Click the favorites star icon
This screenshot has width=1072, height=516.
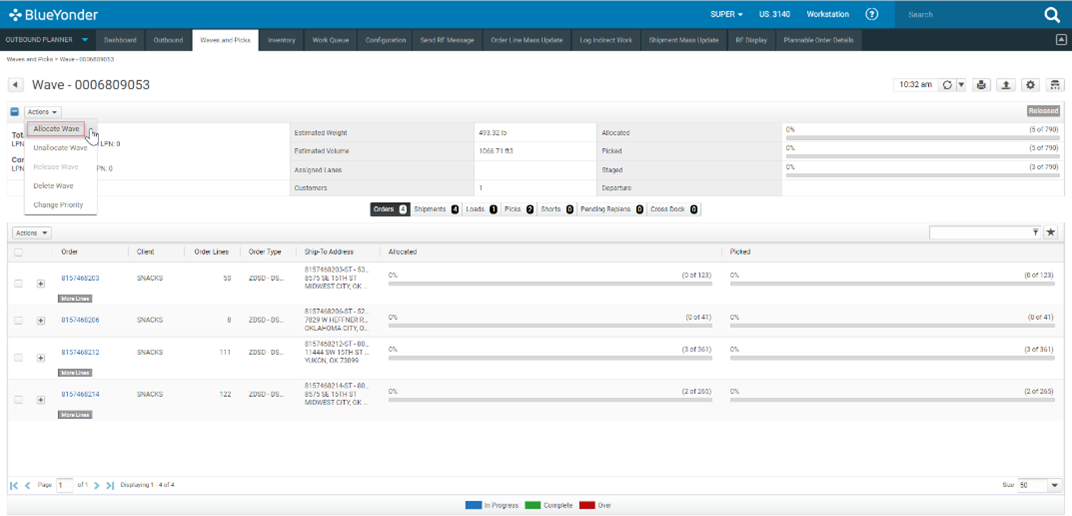[x=1051, y=233]
